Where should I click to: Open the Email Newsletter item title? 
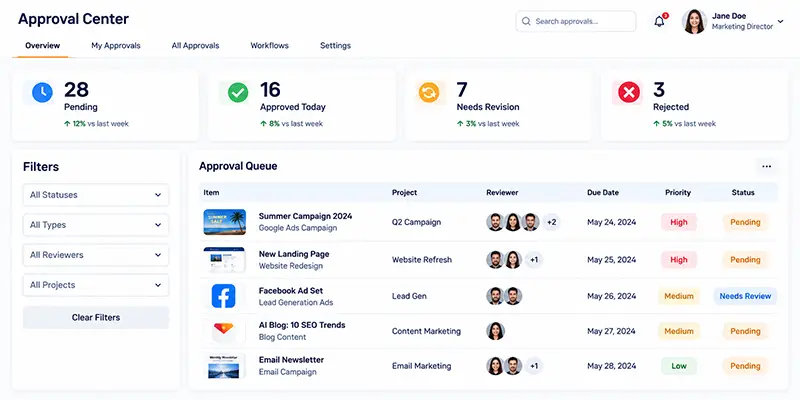pos(291,360)
